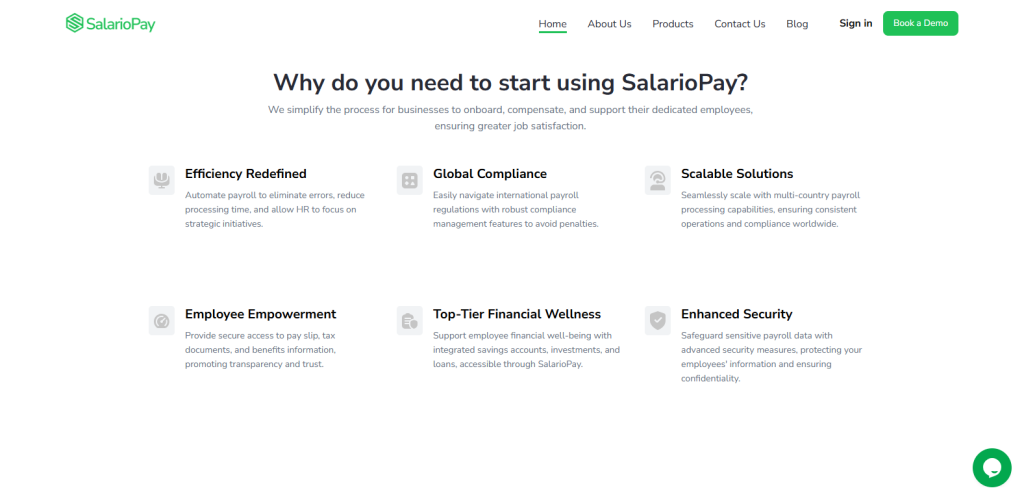Click the SalarioPay brand name text
1024x497 pixels.
[121, 24]
